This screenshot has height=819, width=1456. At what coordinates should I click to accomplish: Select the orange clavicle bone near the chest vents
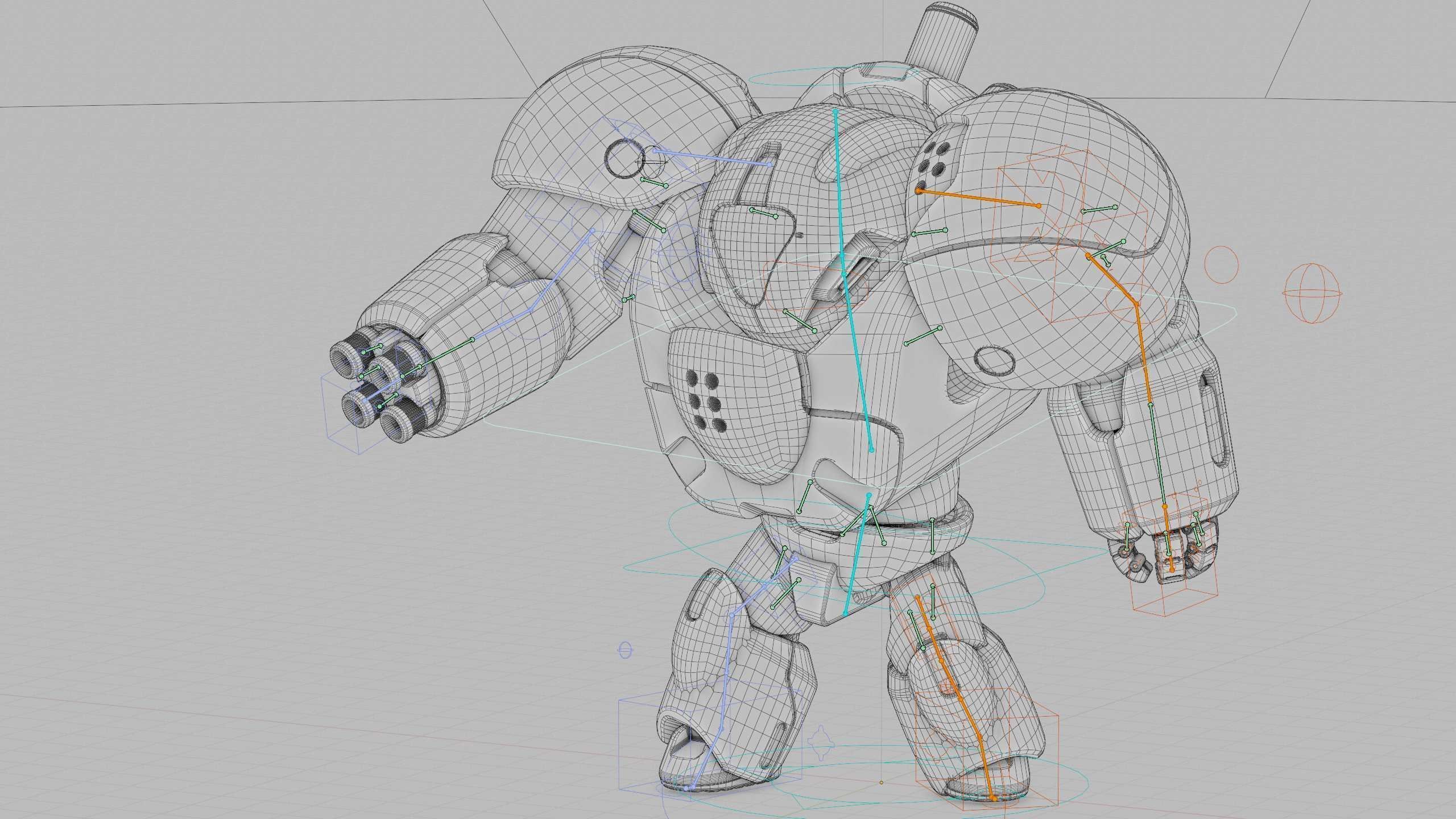(x=978, y=198)
